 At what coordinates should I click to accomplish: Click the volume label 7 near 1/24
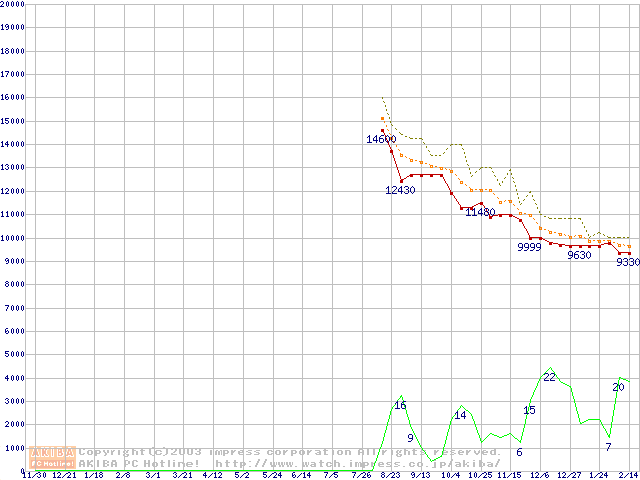pos(608,446)
